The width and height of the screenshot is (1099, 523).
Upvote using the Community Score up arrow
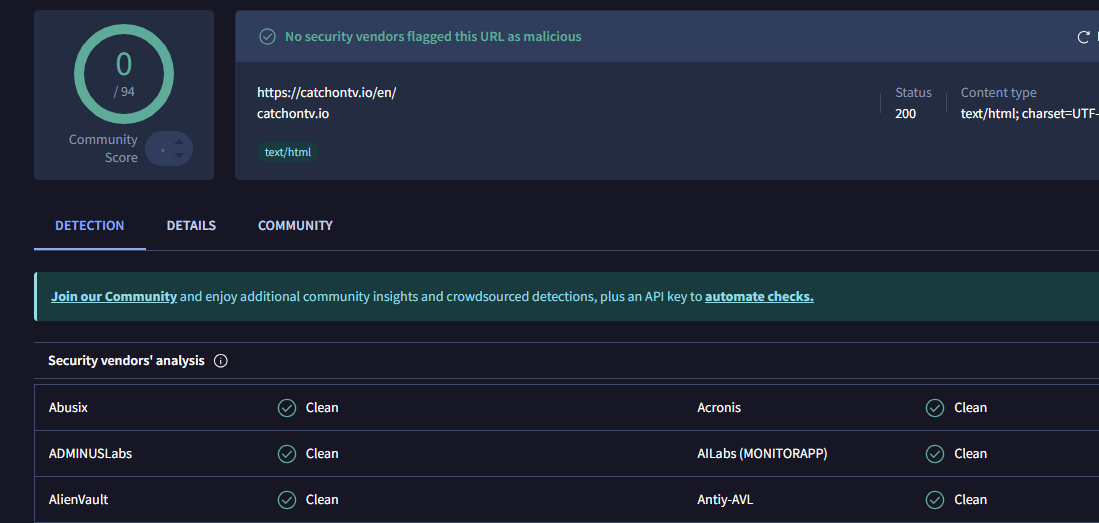(179, 142)
